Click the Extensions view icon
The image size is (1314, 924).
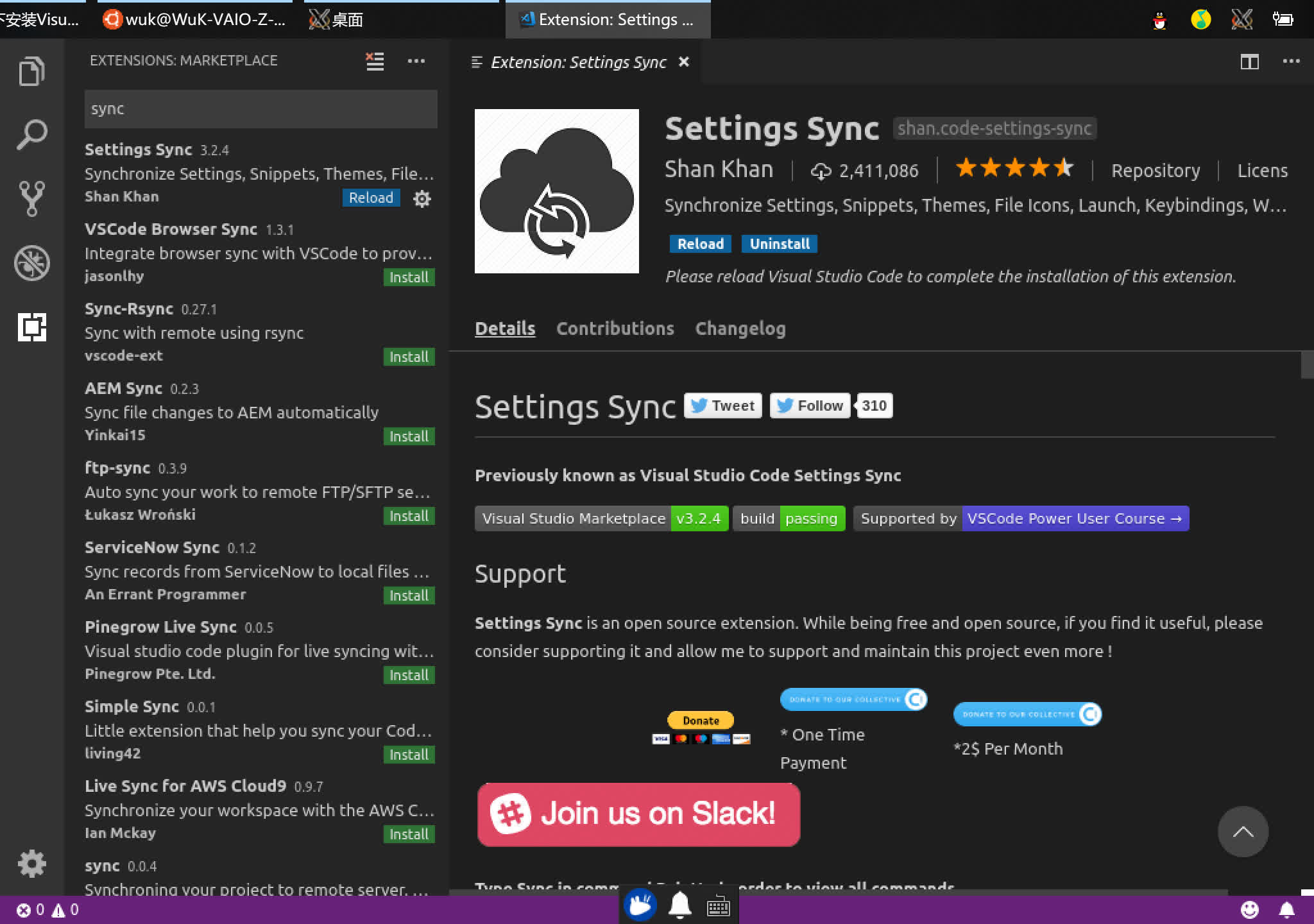tap(31, 327)
